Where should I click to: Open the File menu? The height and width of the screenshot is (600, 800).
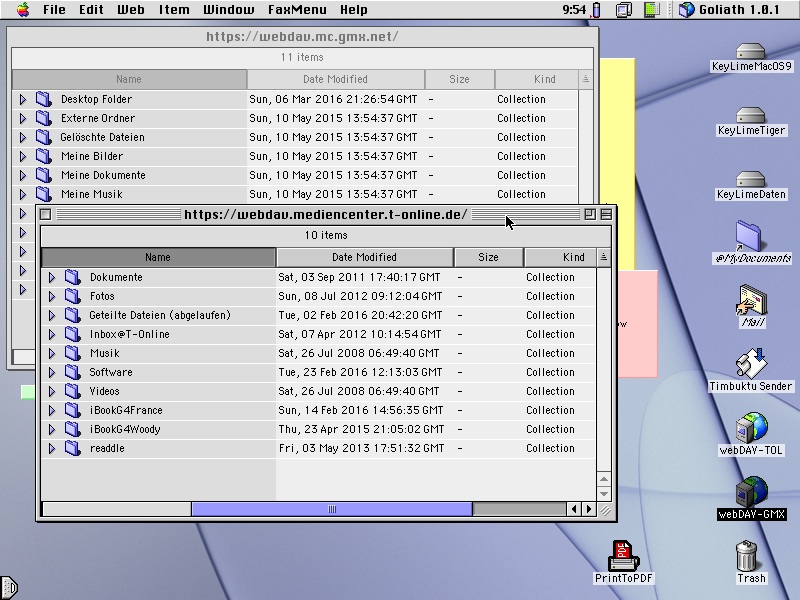54,10
